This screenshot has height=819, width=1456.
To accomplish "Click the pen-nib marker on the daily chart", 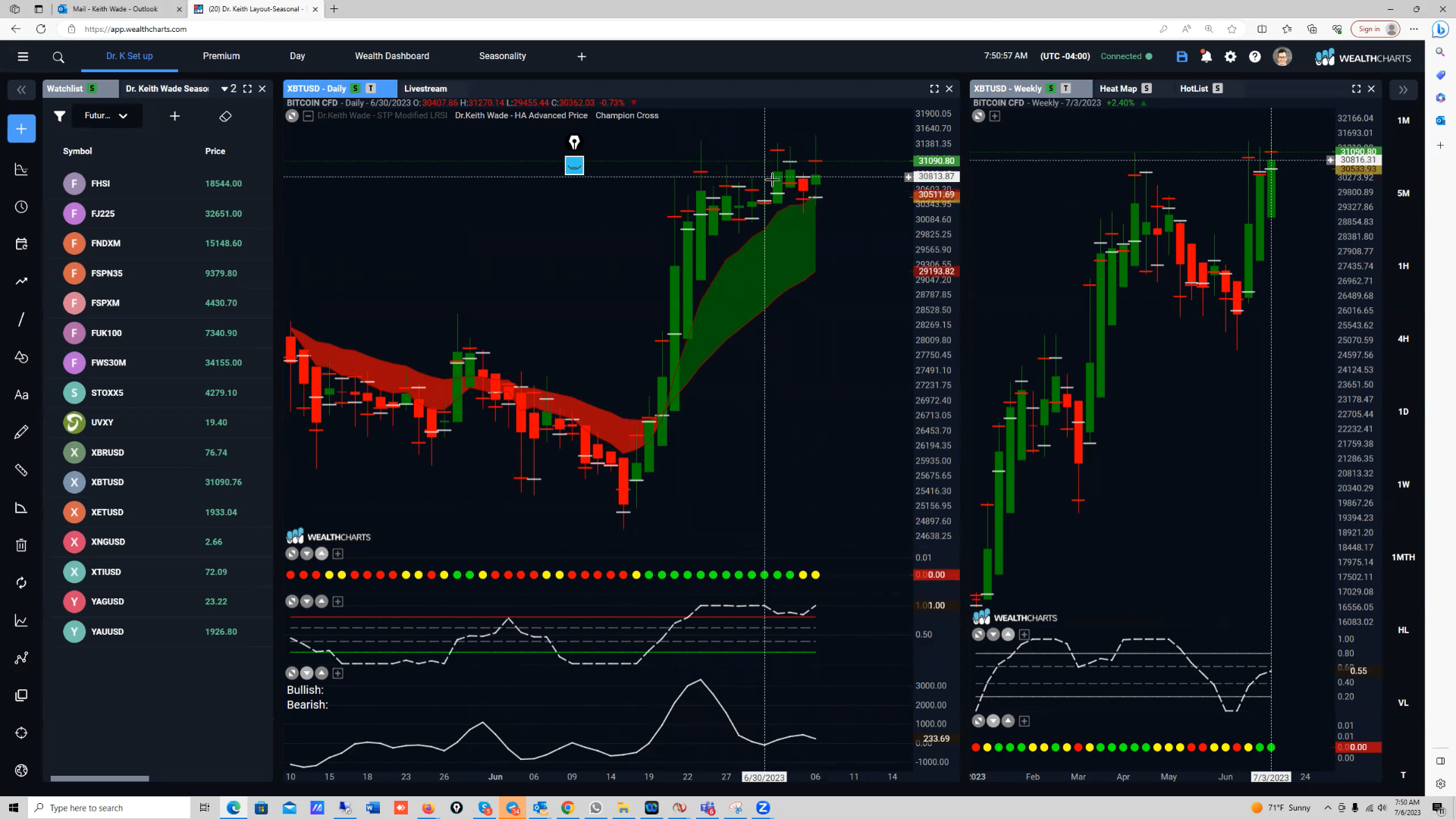I will (574, 143).
